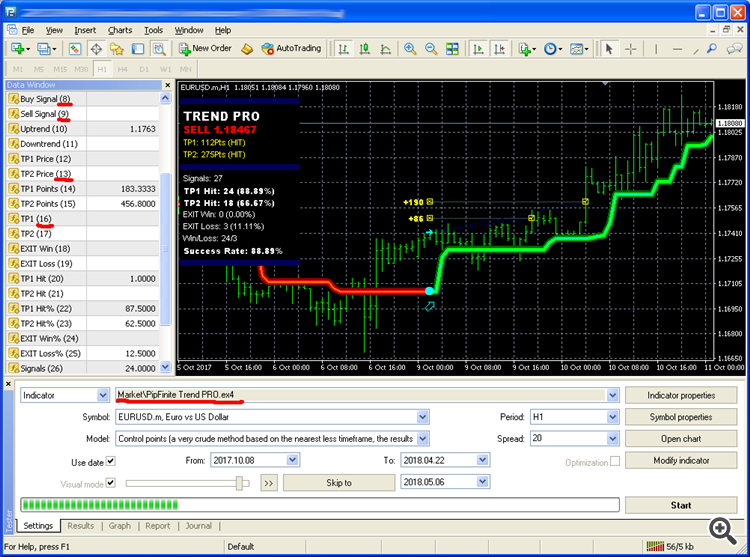Click the Start button
750x557 pixels.
(681, 505)
